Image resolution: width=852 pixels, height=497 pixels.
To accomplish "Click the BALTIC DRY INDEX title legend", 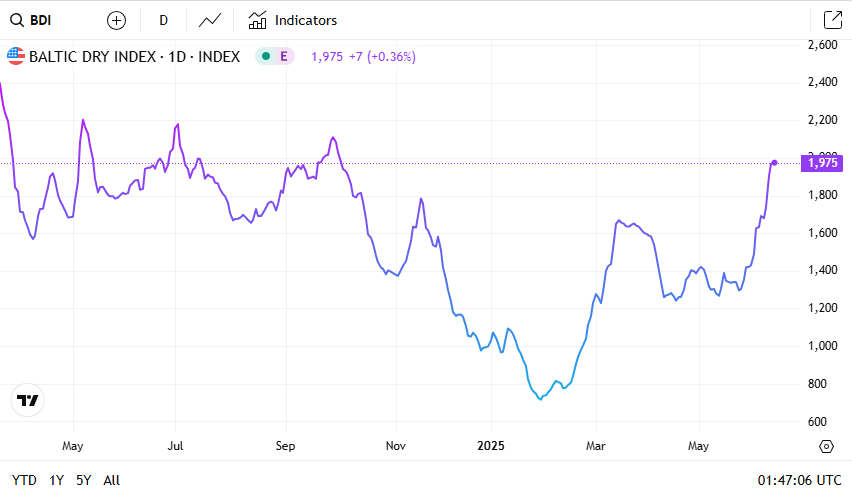I will pyautogui.click(x=133, y=57).
